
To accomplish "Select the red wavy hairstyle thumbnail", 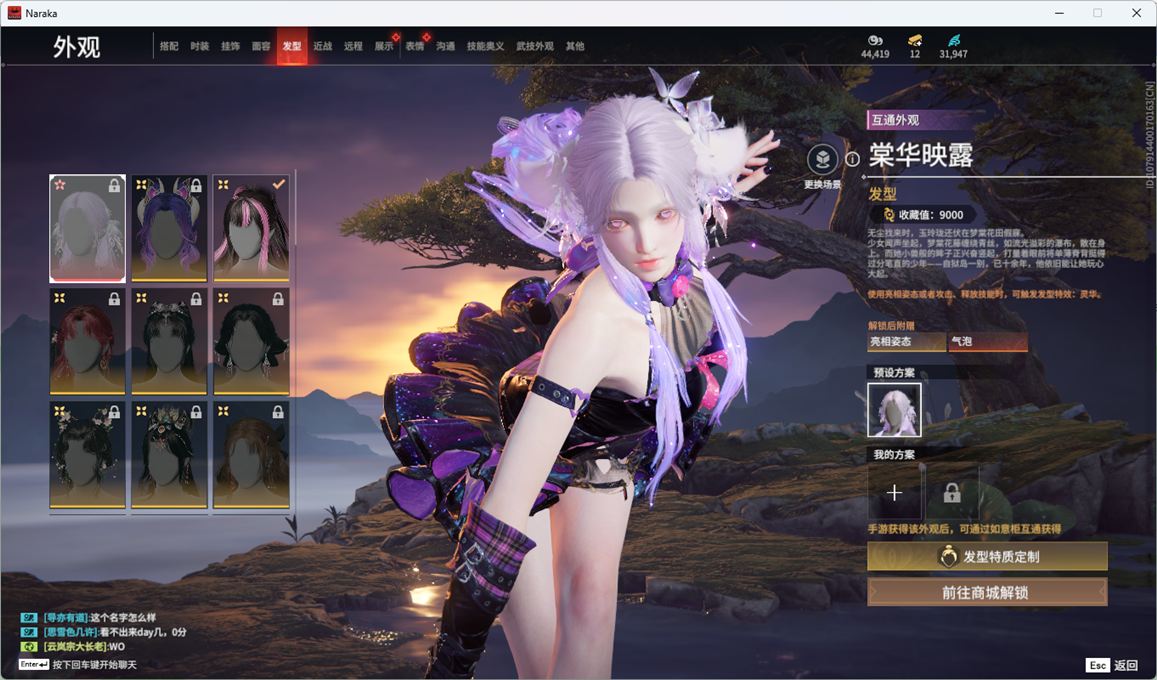I will click(x=87, y=341).
